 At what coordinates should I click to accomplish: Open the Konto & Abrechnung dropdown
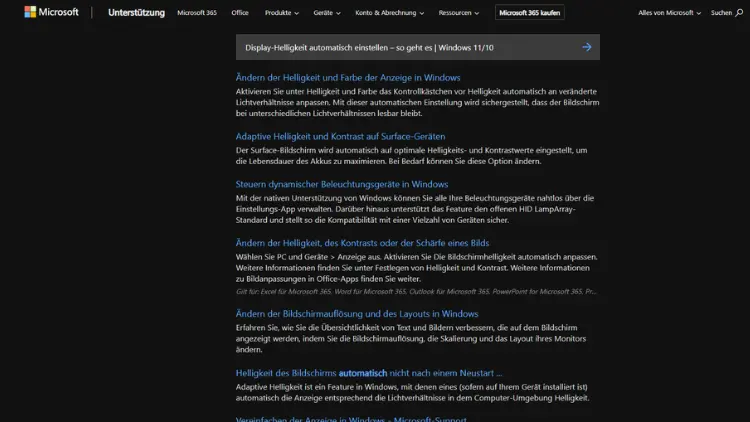point(389,13)
